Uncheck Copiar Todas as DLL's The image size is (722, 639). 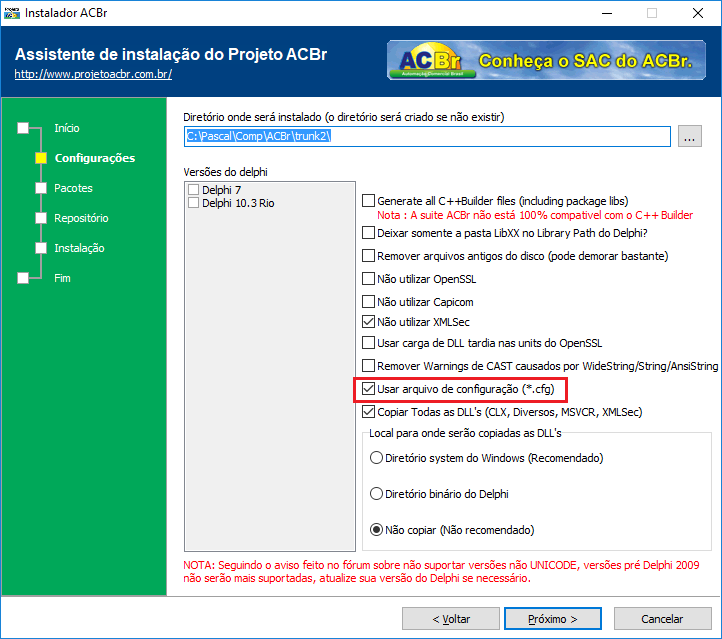[x=368, y=412]
